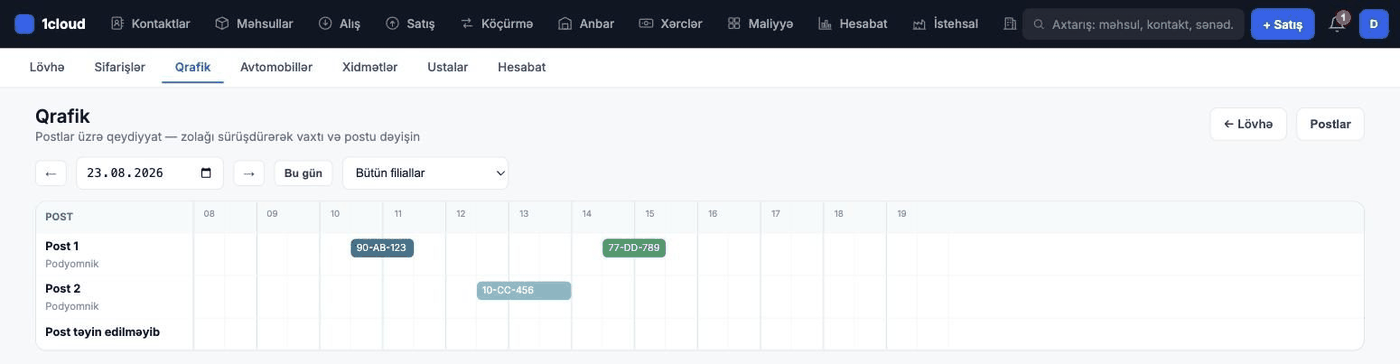Click the Anbar warehouse icon
The image size is (1400, 364).
point(565,23)
